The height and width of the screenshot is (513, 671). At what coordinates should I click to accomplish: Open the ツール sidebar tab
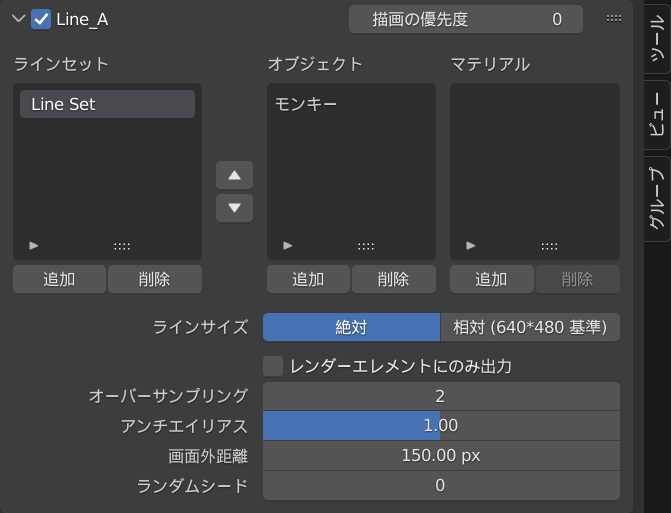(x=656, y=39)
